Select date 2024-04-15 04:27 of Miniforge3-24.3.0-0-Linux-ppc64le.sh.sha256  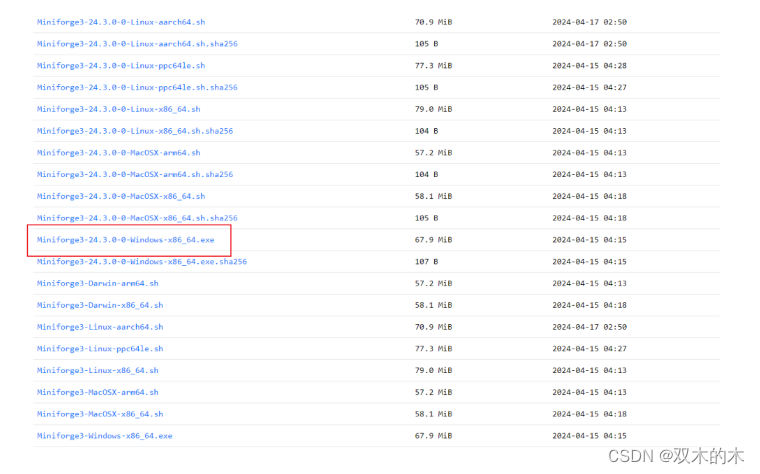[589, 88]
